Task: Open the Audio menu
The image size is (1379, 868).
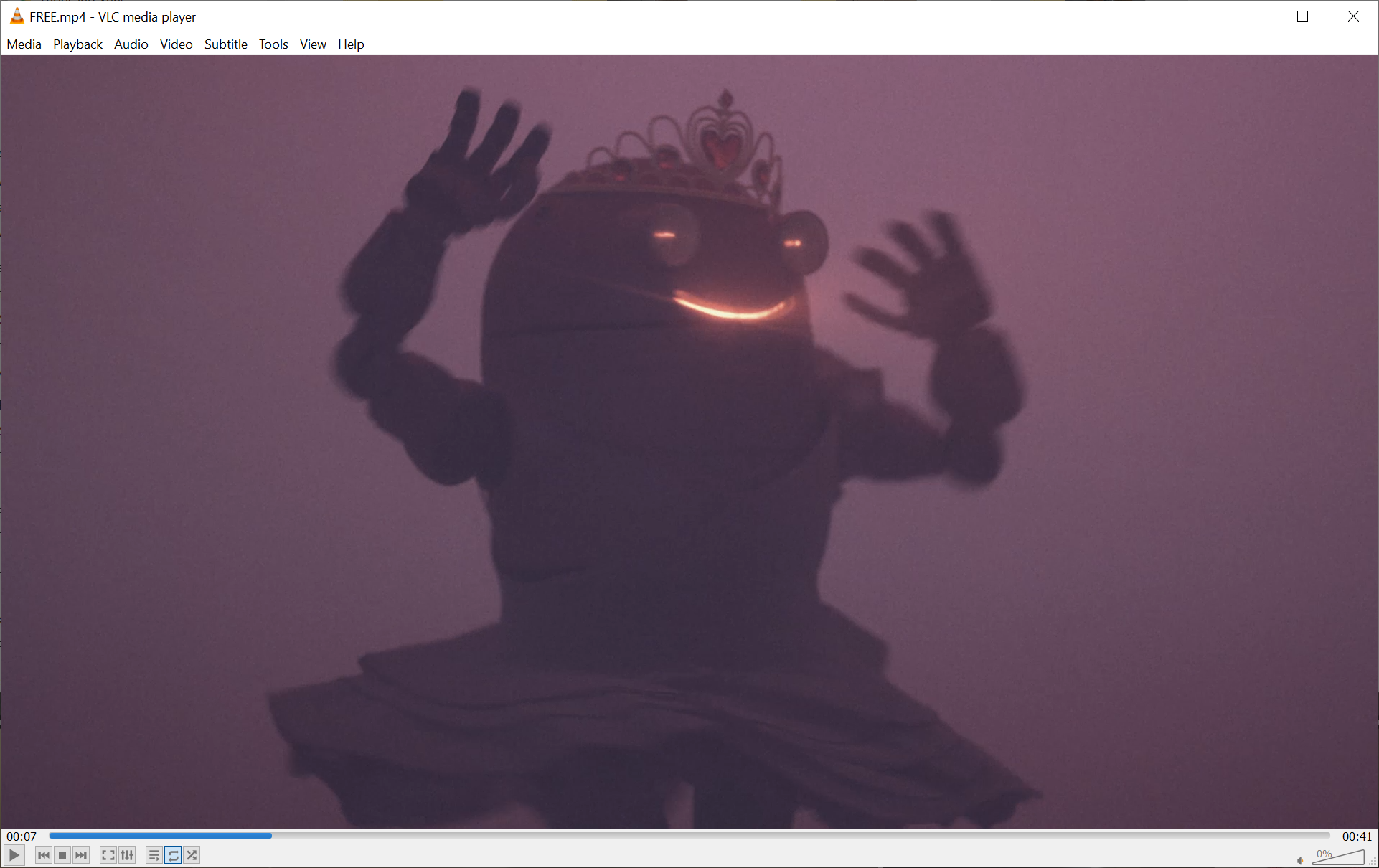Action: click(131, 44)
